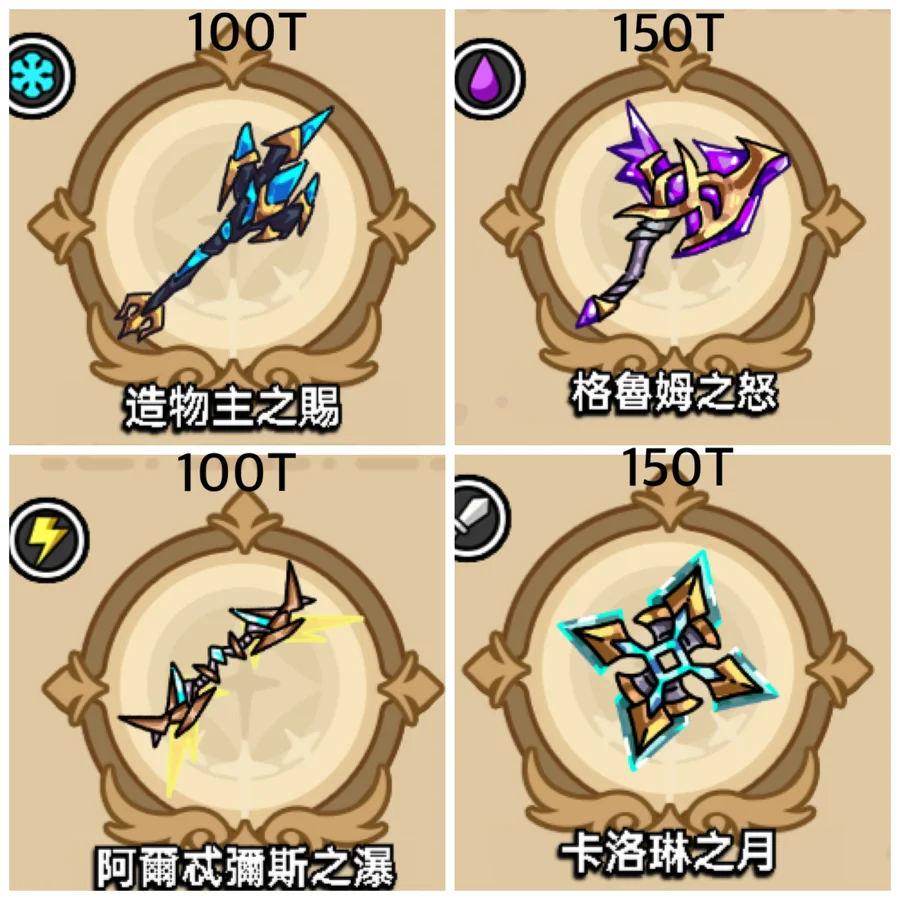
Task: Click the 阿爾忒彌斯之瀑 weapon name
Action: pyautogui.click(x=244, y=866)
